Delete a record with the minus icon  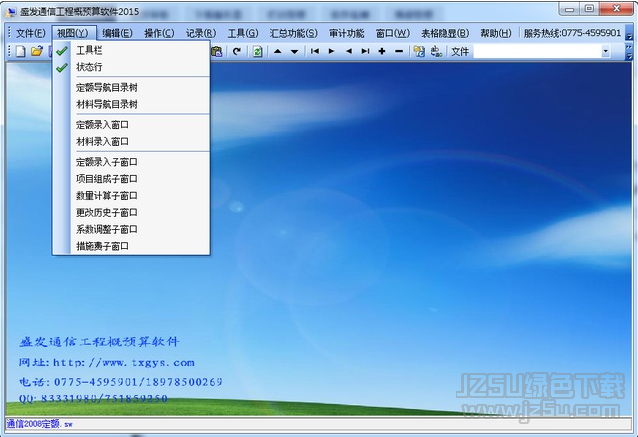pyautogui.click(x=399, y=51)
